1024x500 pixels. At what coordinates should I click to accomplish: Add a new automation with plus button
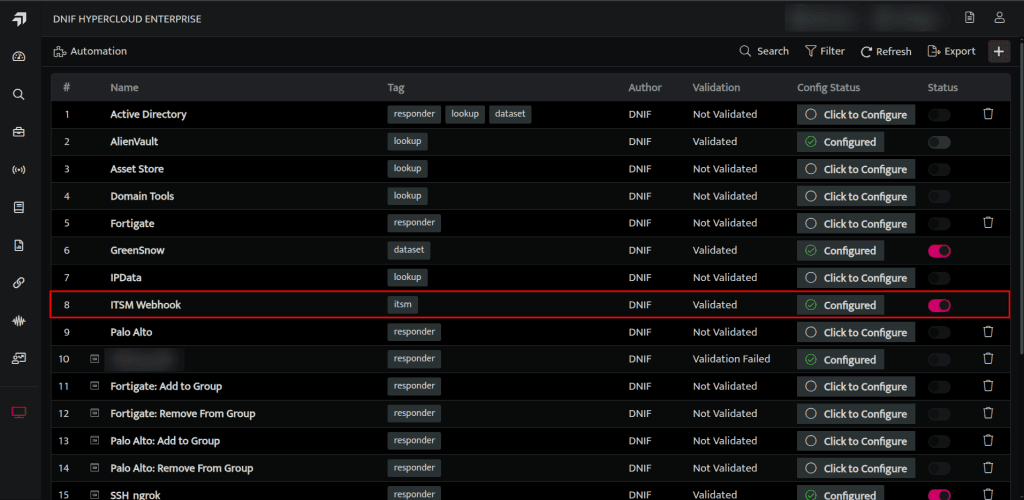(999, 51)
